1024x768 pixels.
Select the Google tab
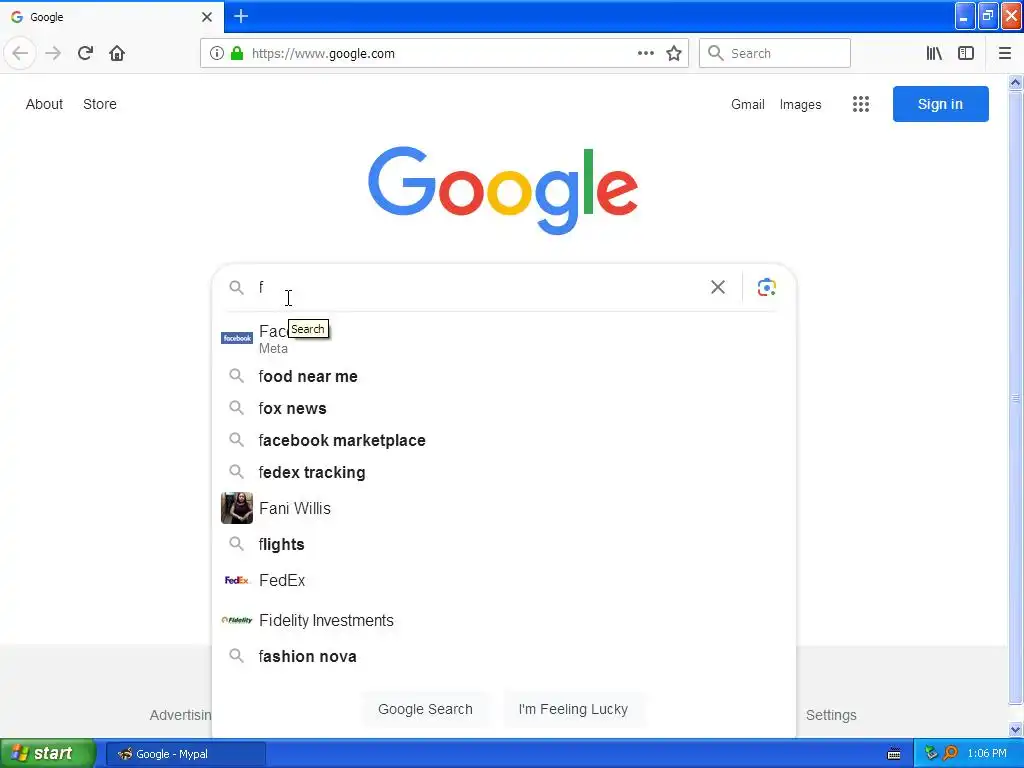coord(112,17)
